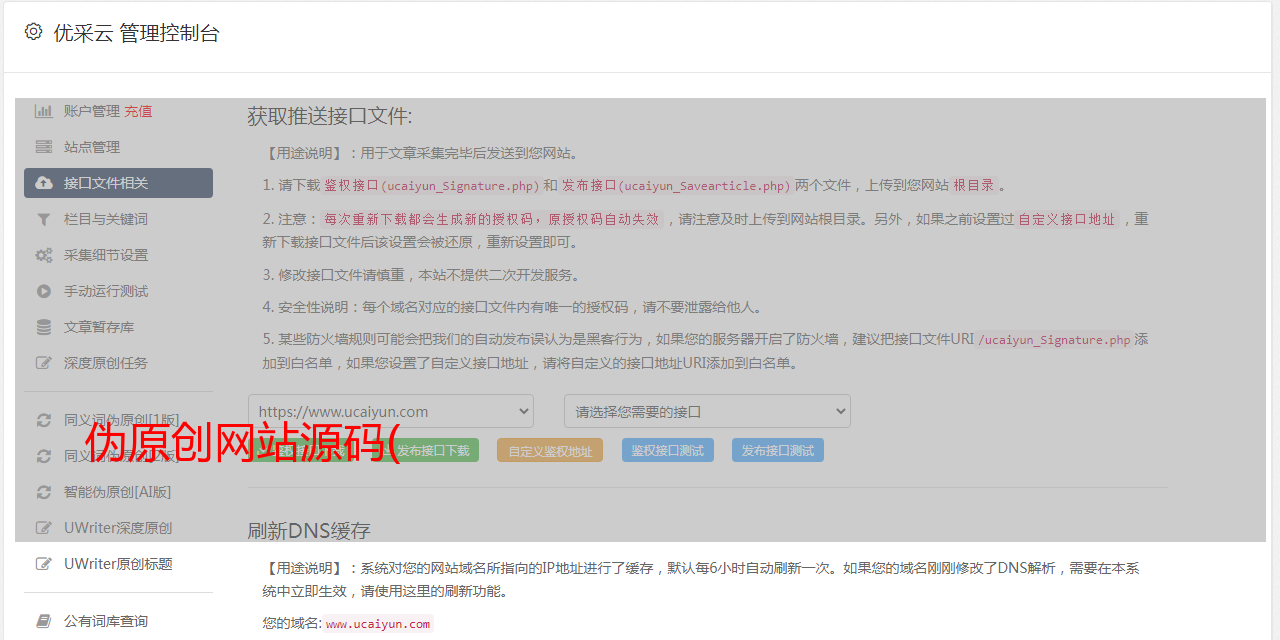Click the 优采云 管理控制台 header title
Image resolution: width=1280 pixels, height=640 pixels.
coord(136,33)
